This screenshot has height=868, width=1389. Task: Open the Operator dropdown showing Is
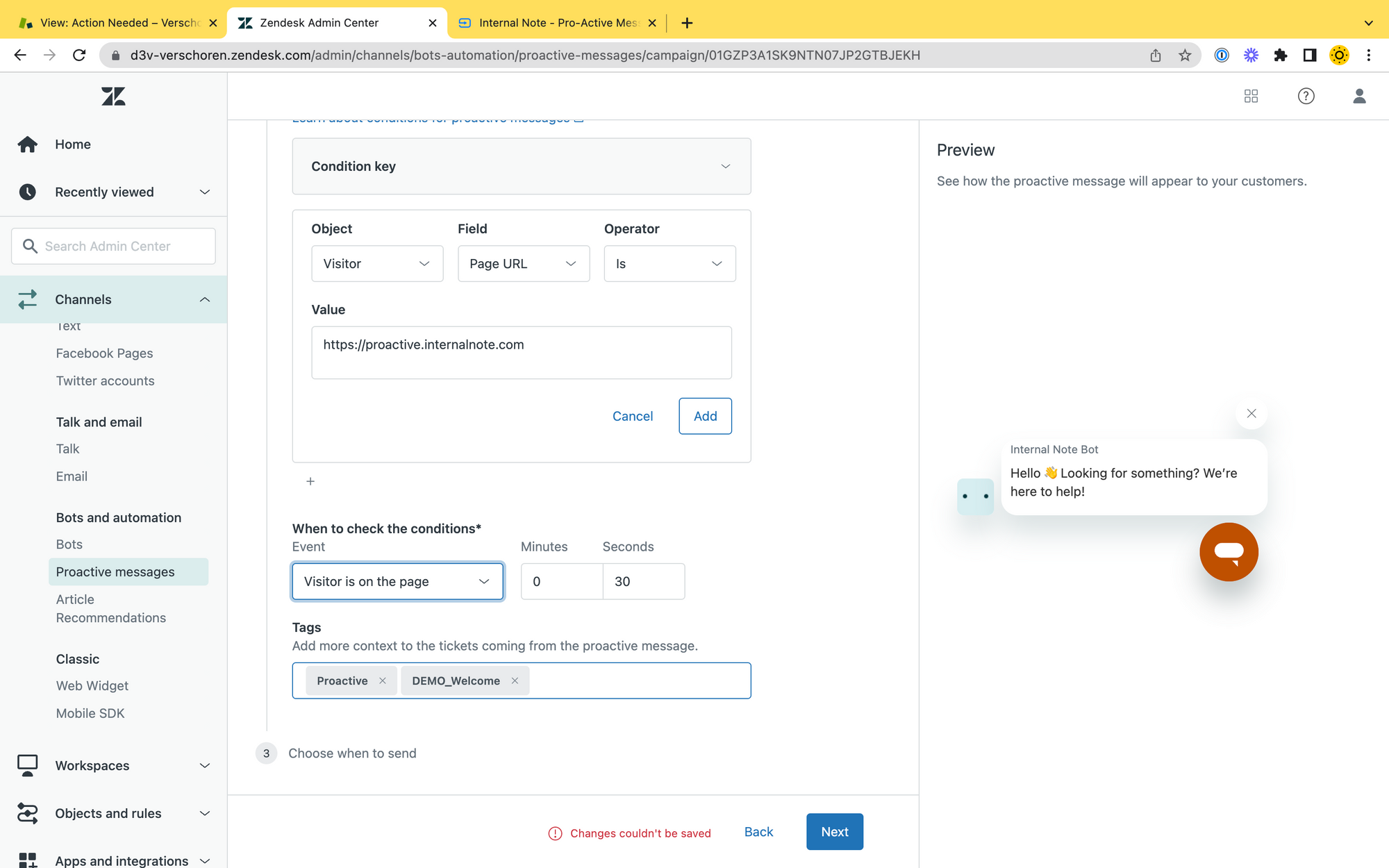669,264
